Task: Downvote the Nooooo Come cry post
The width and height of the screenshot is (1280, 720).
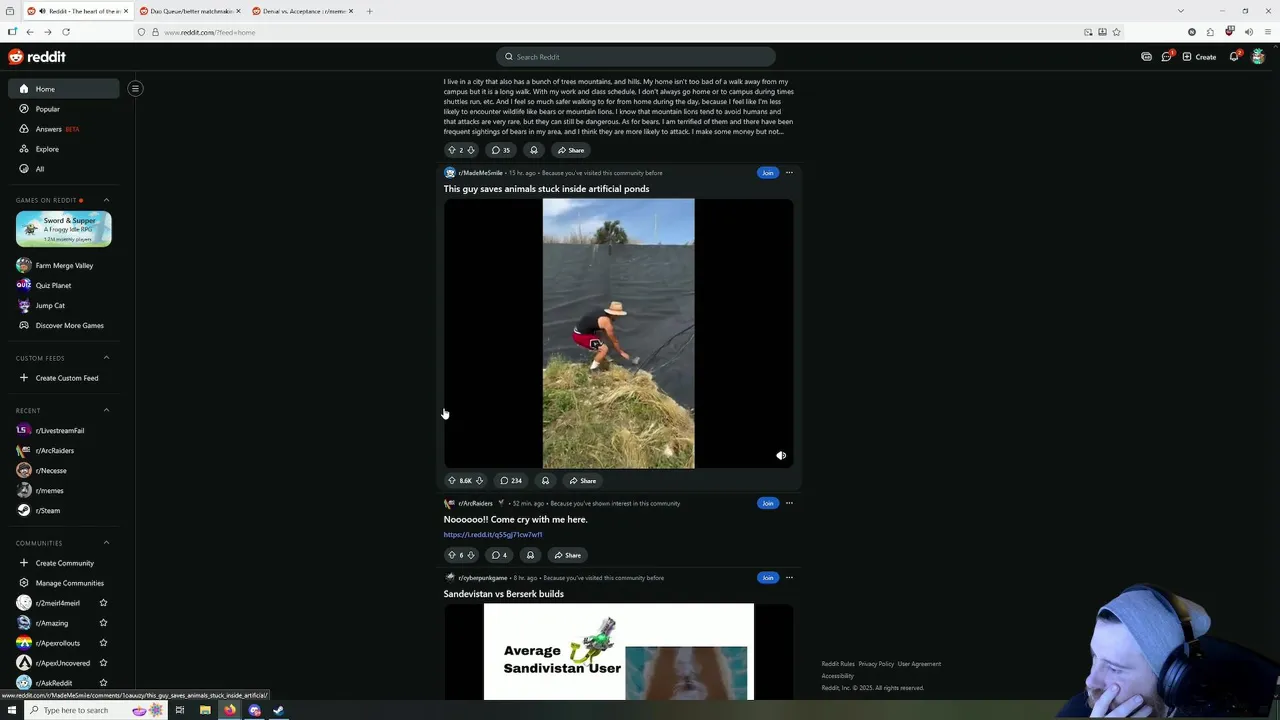Action: coord(472,555)
